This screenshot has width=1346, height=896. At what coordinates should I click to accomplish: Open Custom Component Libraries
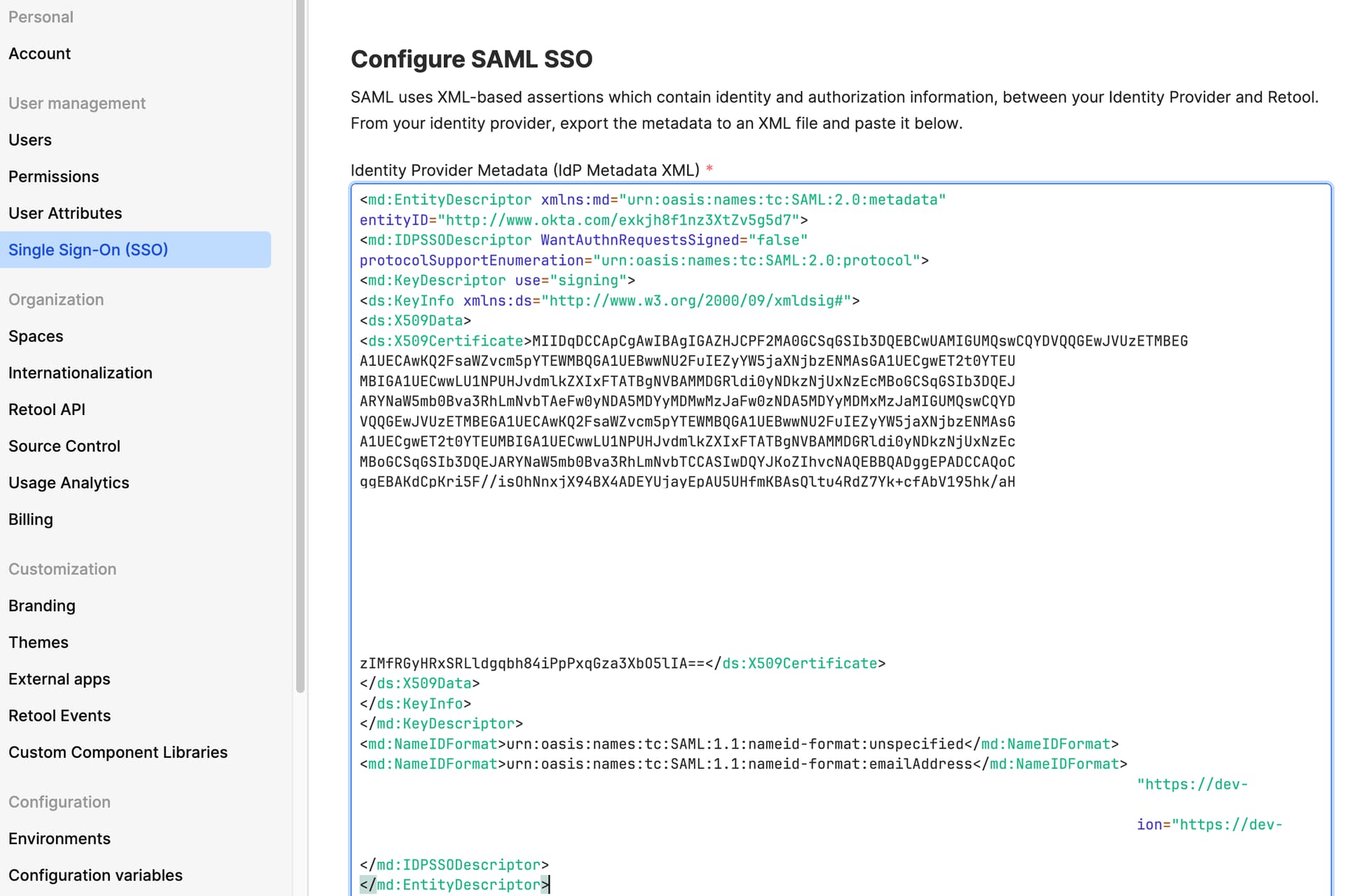pos(117,752)
